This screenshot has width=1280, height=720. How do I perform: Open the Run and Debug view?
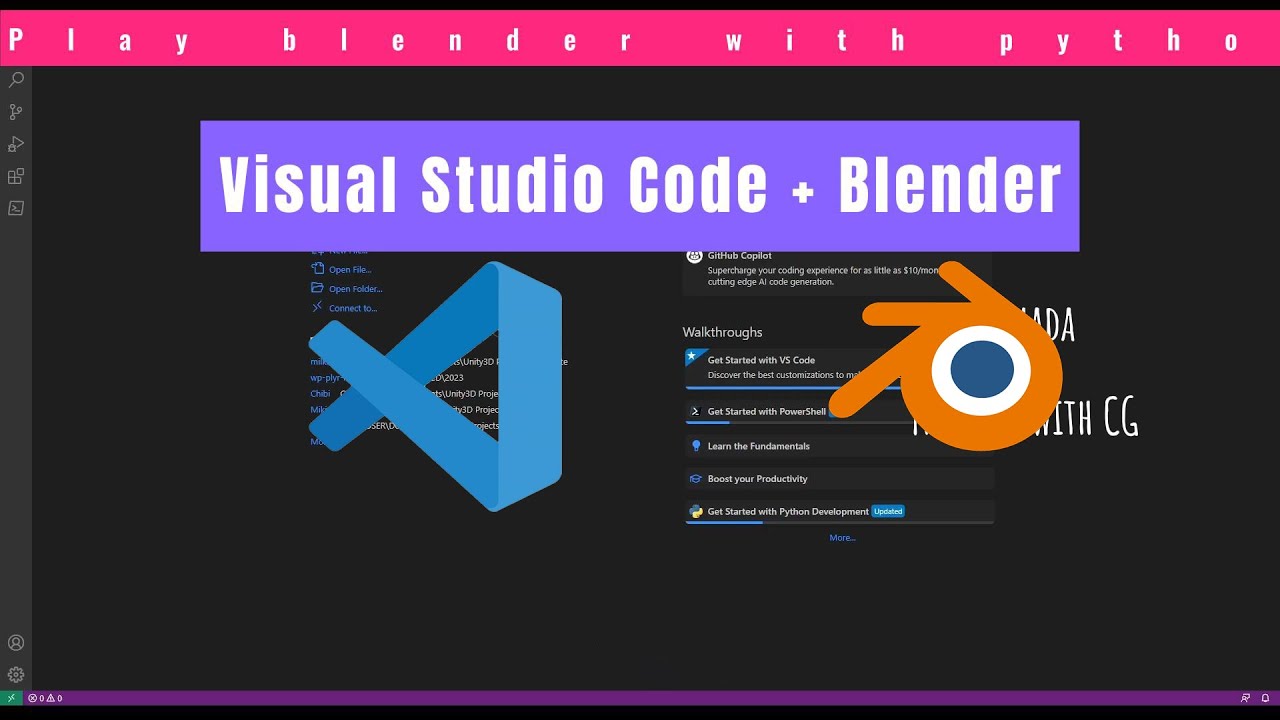point(16,144)
